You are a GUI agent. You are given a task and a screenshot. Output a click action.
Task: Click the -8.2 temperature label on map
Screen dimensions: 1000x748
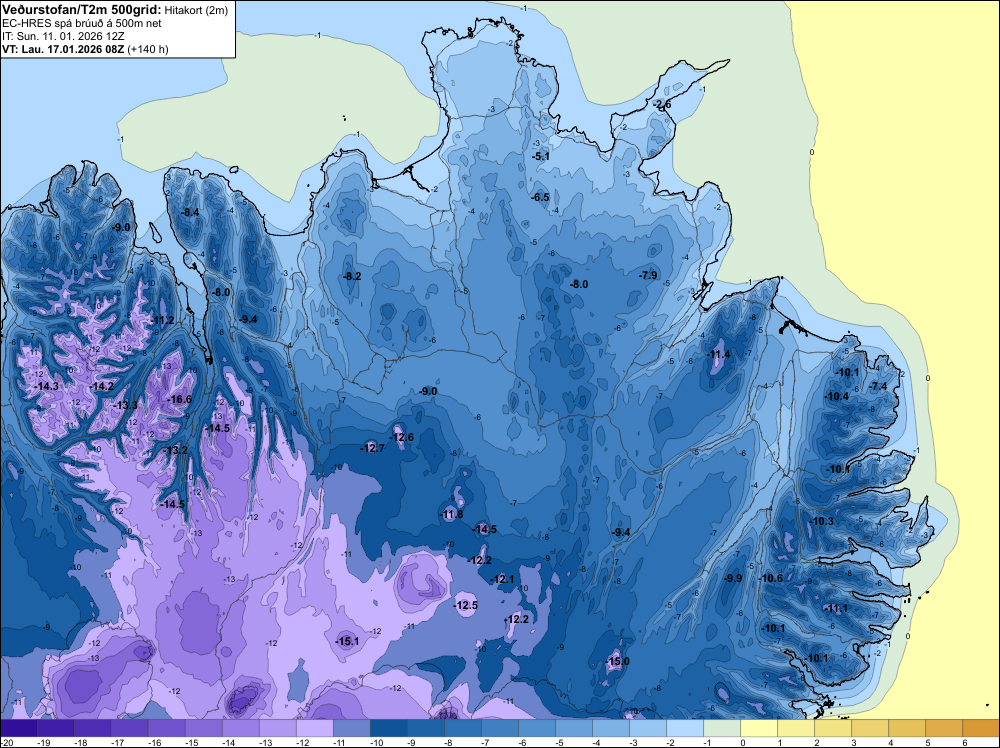click(352, 277)
